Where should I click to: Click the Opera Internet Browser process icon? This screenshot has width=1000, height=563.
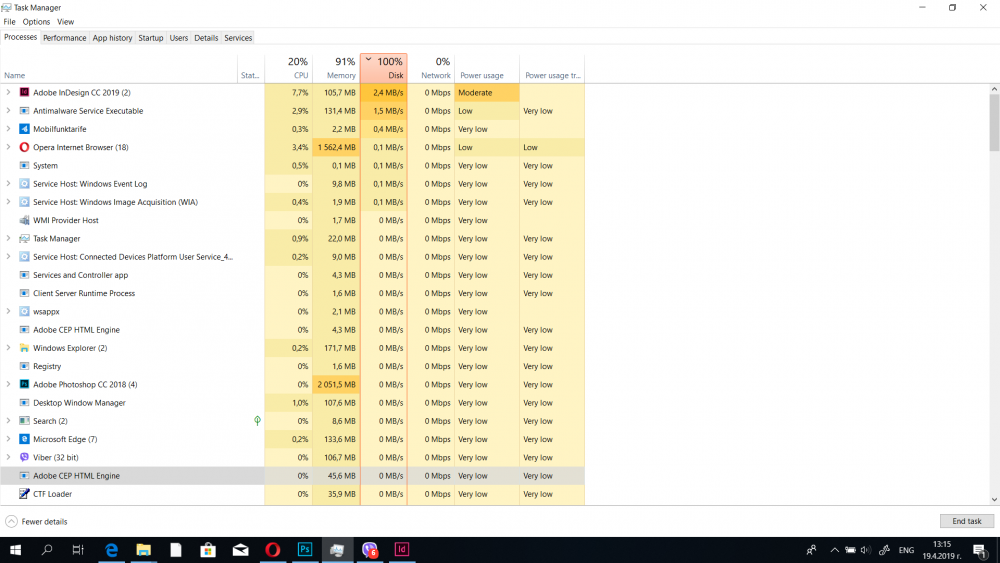pyautogui.click(x=24, y=147)
